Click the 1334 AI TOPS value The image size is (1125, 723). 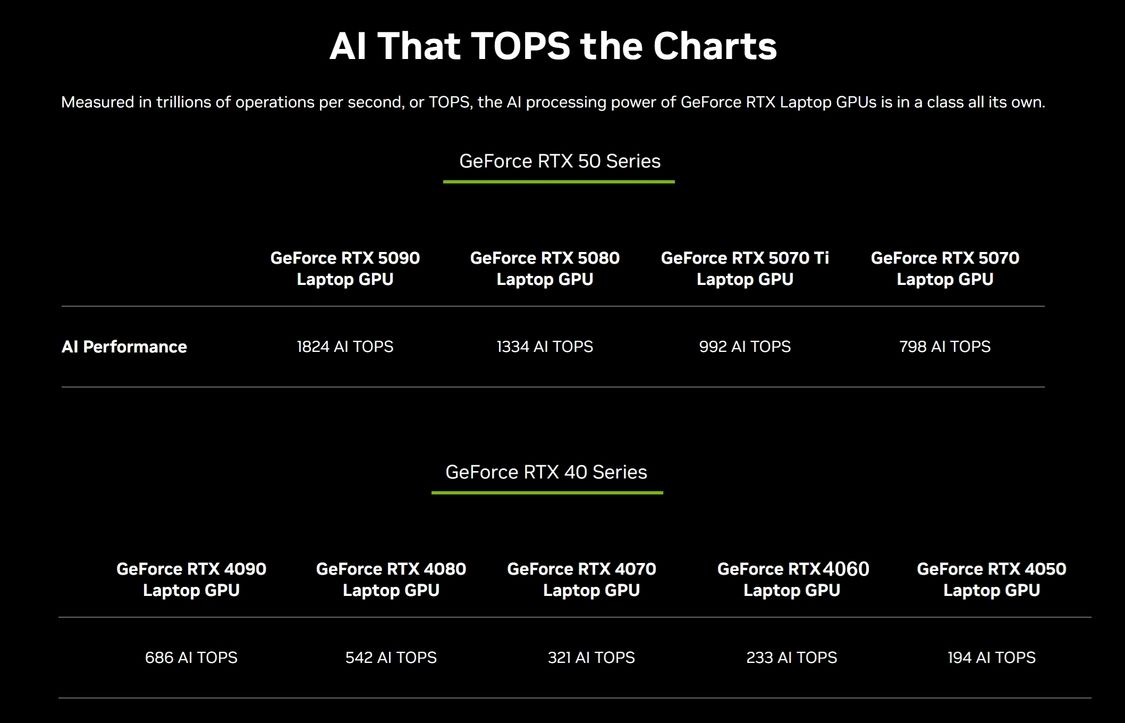click(545, 346)
